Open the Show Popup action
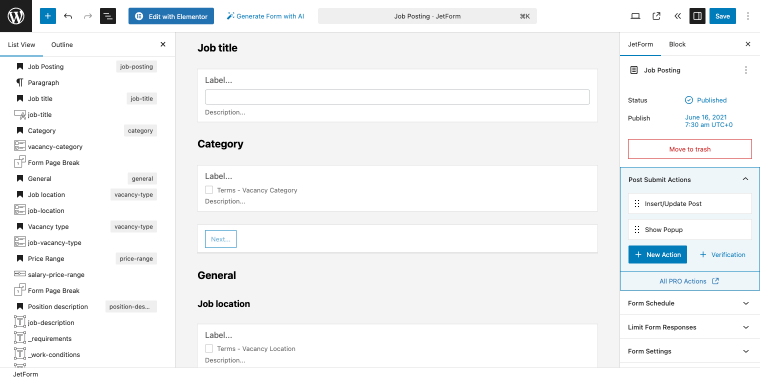This screenshot has height=380, width=760. pyautogui.click(x=690, y=229)
